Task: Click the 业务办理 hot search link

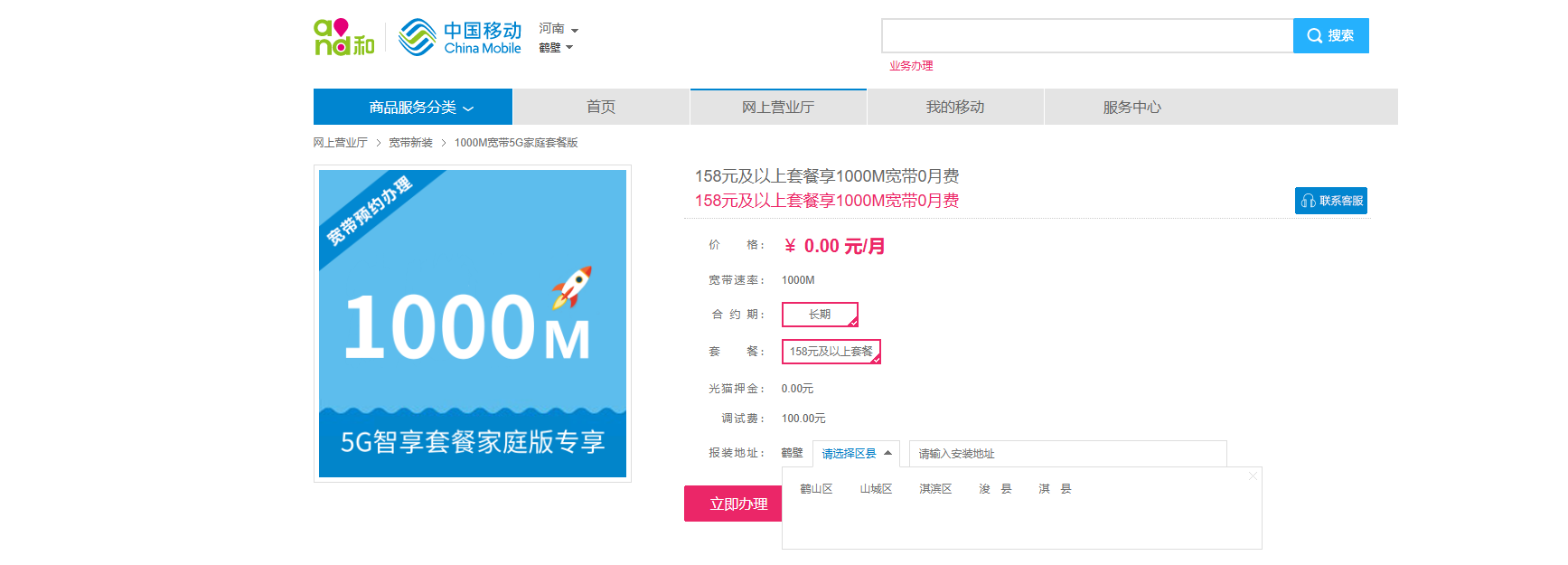Action: (911, 66)
